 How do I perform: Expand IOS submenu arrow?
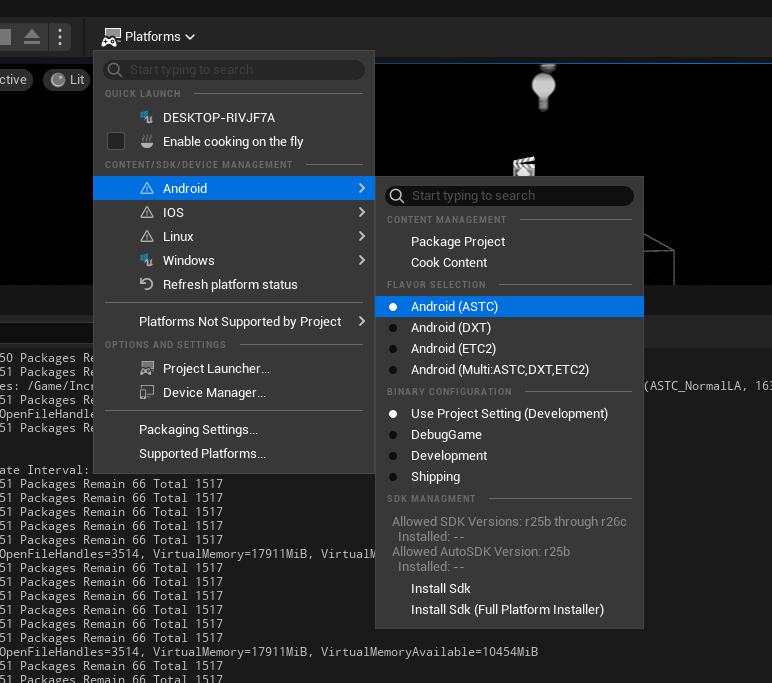pos(362,212)
